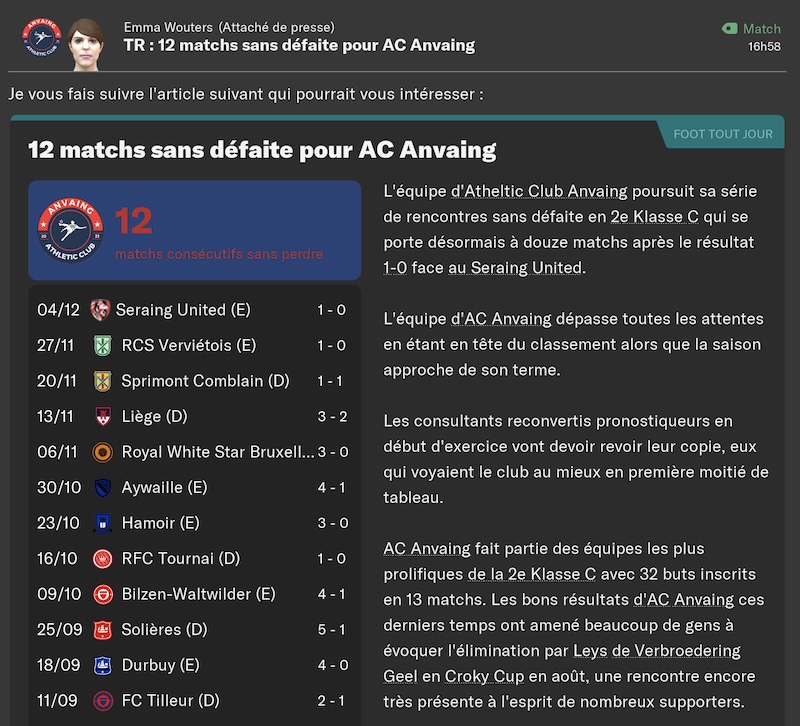Select the 25/09 Solières match row
The width and height of the screenshot is (800, 726).
194,630
